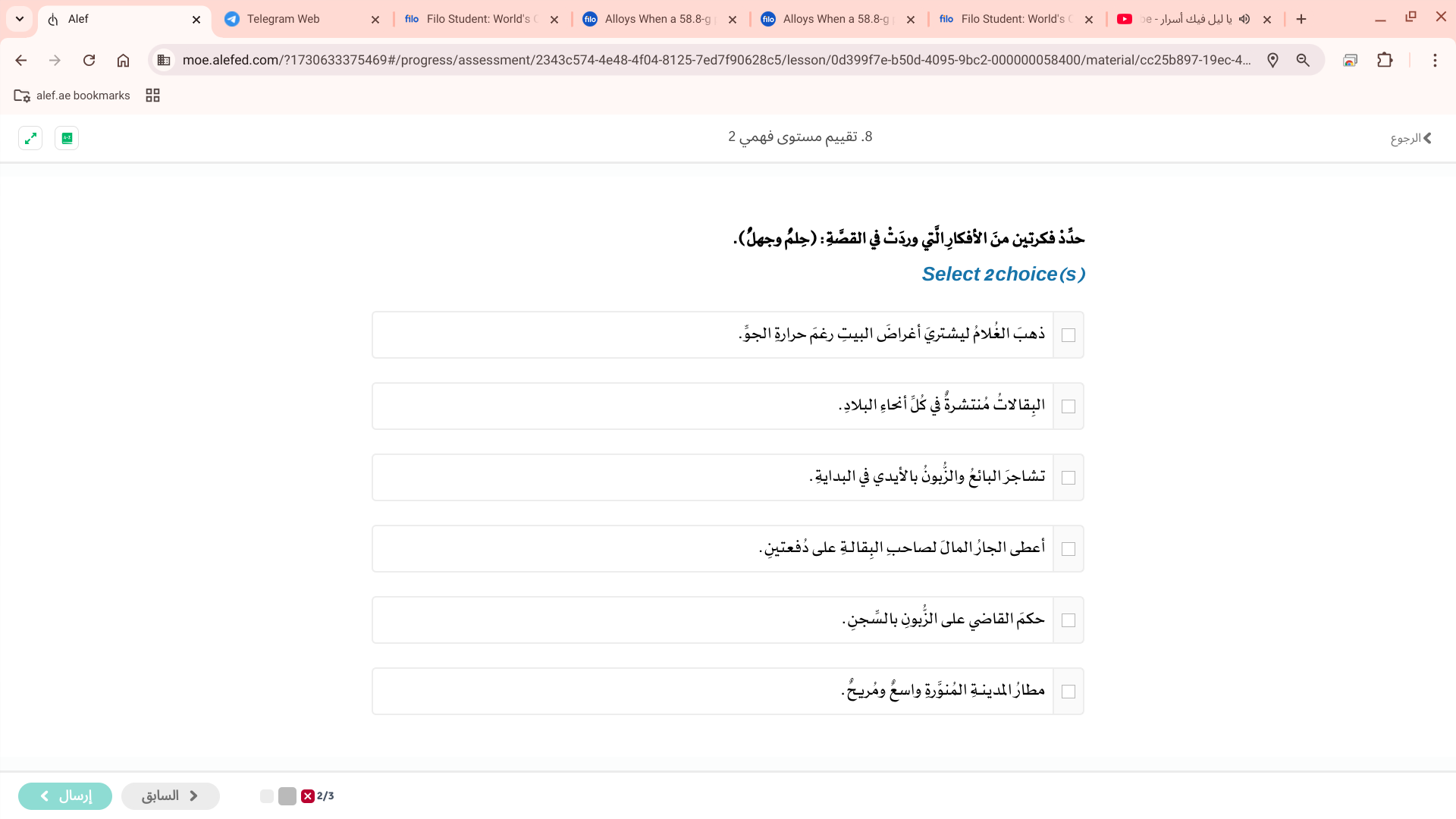The height and width of the screenshot is (819, 1456).
Task: Click the browser home icon
Action: [123, 60]
